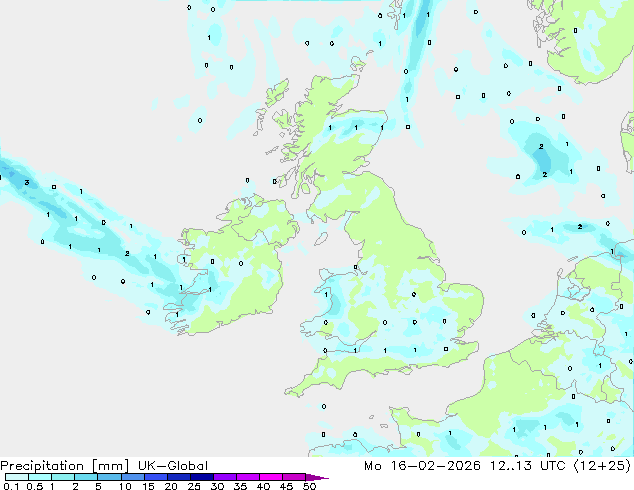Select the 20–25 mm dark blue swatch
This screenshot has width=634, height=490.
click(x=179, y=477)
